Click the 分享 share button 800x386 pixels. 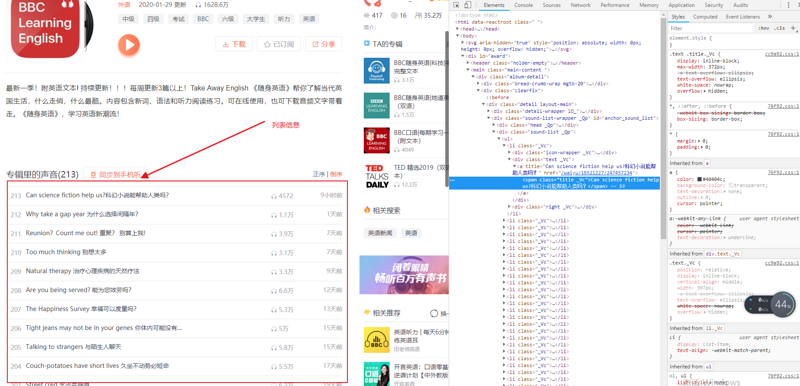[323, 44]
